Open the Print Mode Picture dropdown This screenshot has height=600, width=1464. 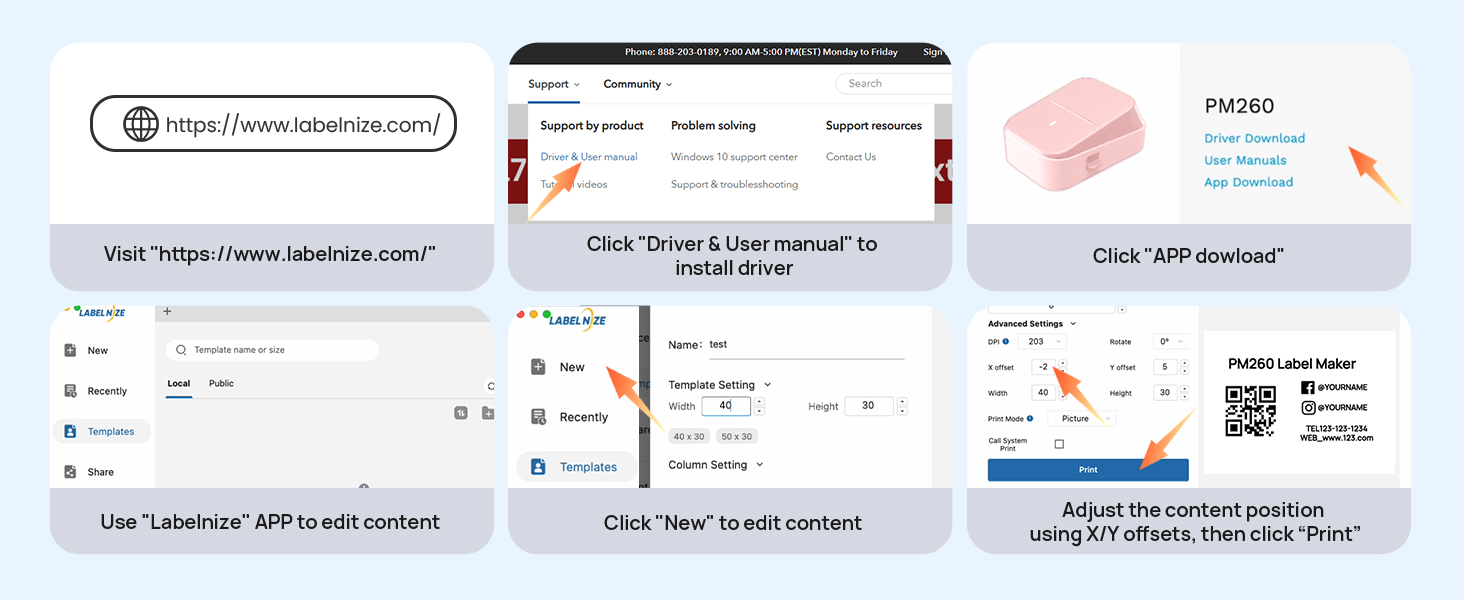(1081, 418)
